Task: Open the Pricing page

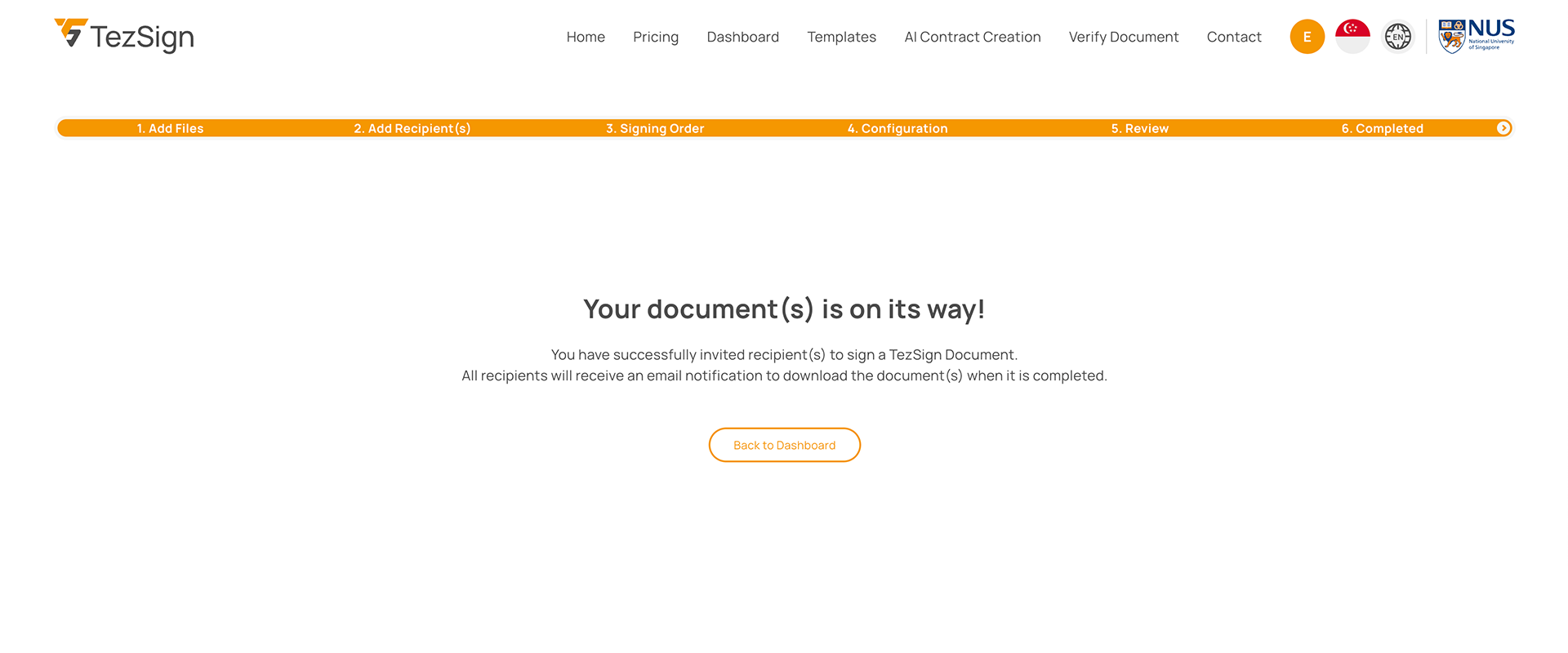Action: [x=656, y=37]
